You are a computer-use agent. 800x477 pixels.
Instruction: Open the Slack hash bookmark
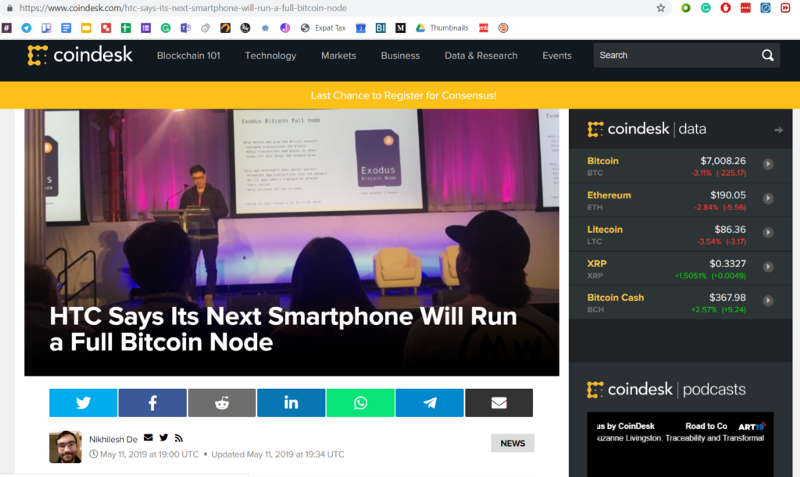click(7, 28)
